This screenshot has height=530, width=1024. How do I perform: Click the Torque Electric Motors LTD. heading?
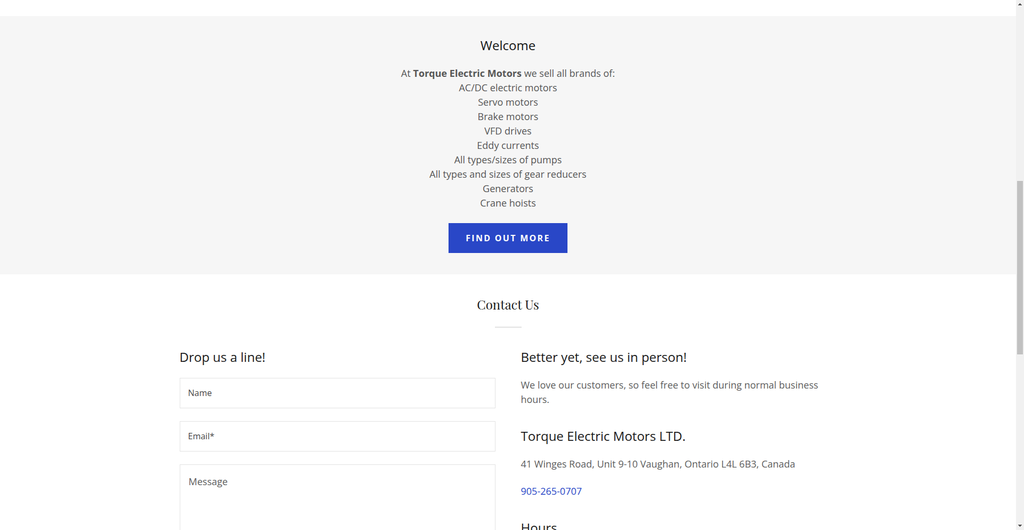pos(603,437)
